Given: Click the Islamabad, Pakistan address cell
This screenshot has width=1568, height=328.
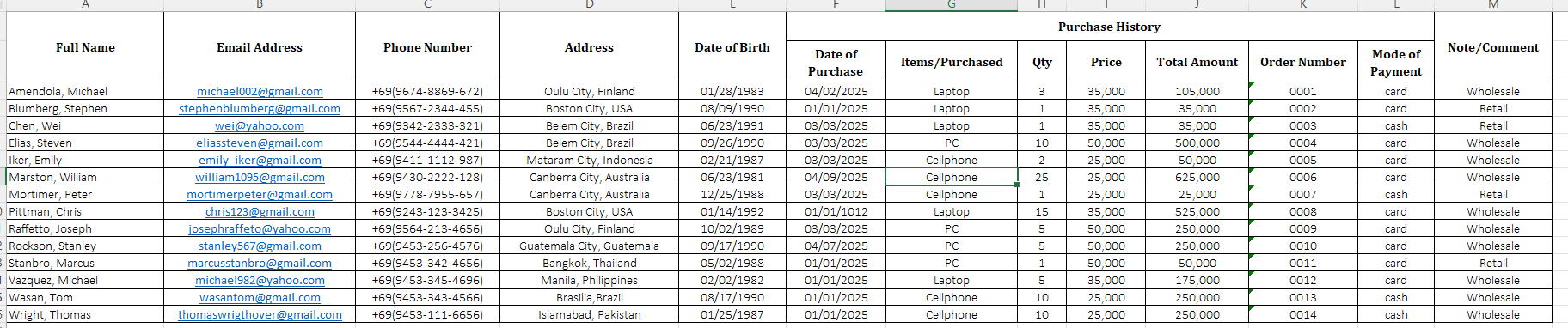Looking at the screenshot, I should pyautogui.click(x=589, y=314).
